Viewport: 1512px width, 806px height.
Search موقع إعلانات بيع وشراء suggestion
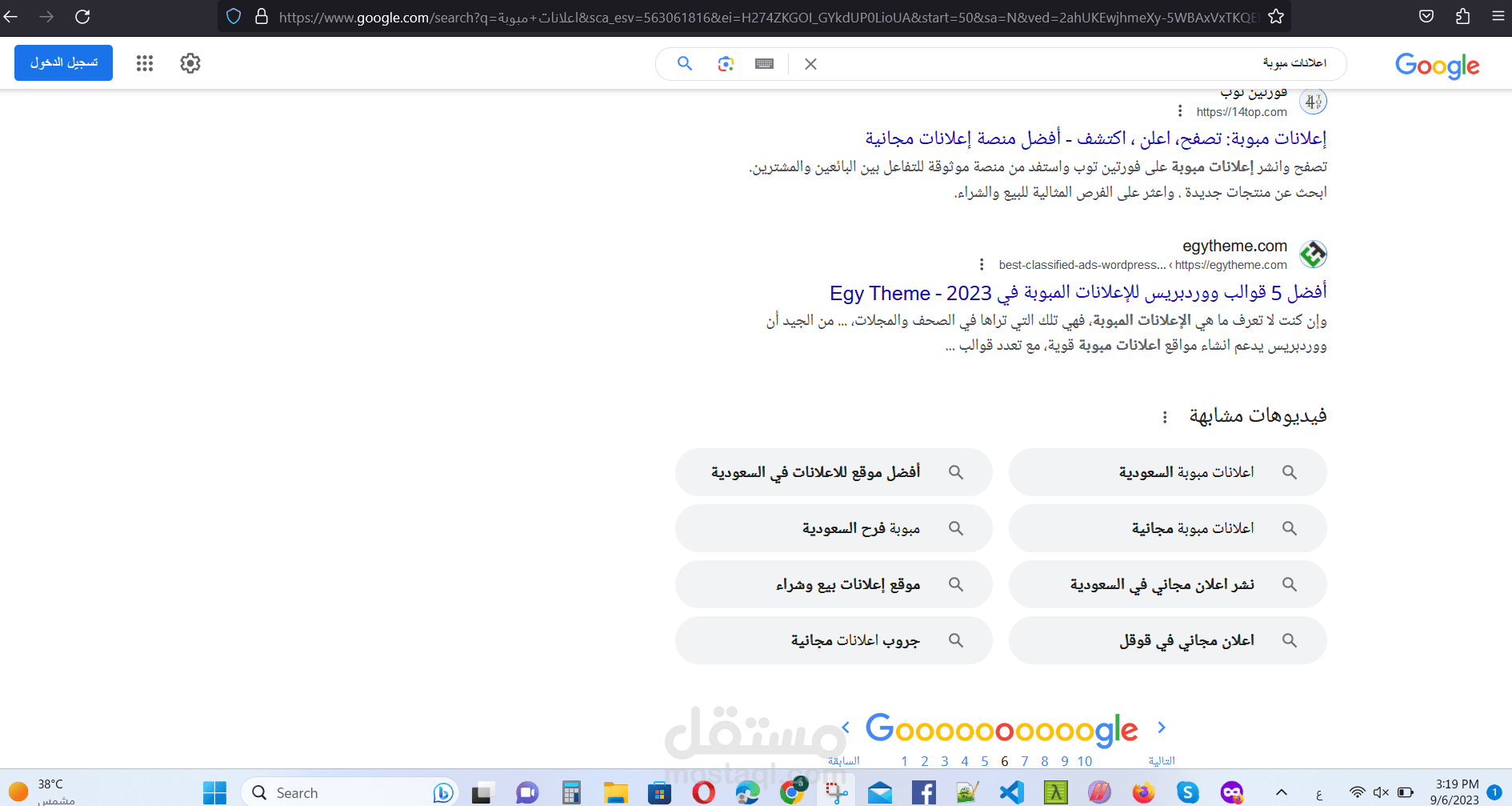pyautogui.click(x=834, y=584)
